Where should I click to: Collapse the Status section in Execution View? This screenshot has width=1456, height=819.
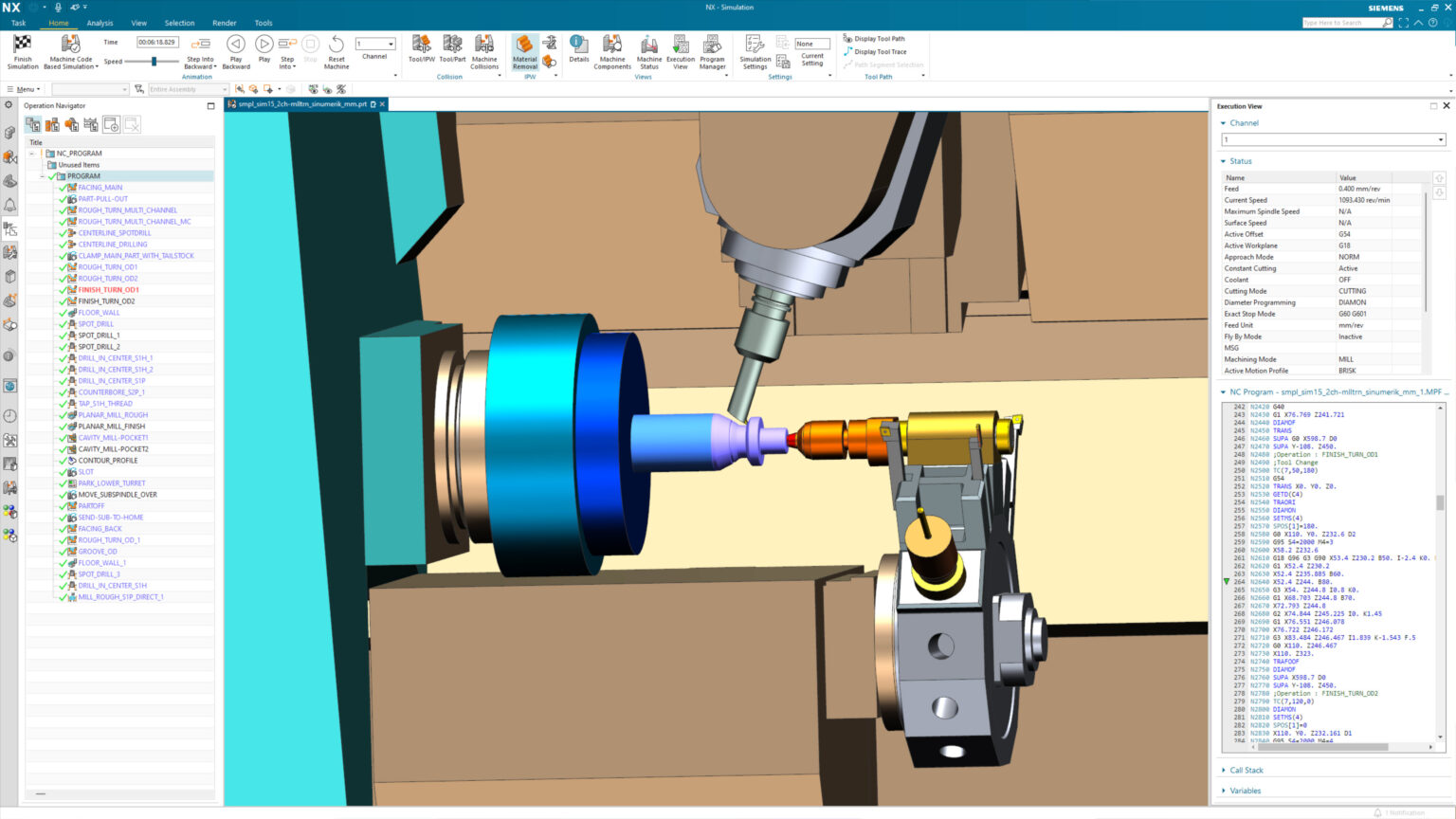[1224, 161]
